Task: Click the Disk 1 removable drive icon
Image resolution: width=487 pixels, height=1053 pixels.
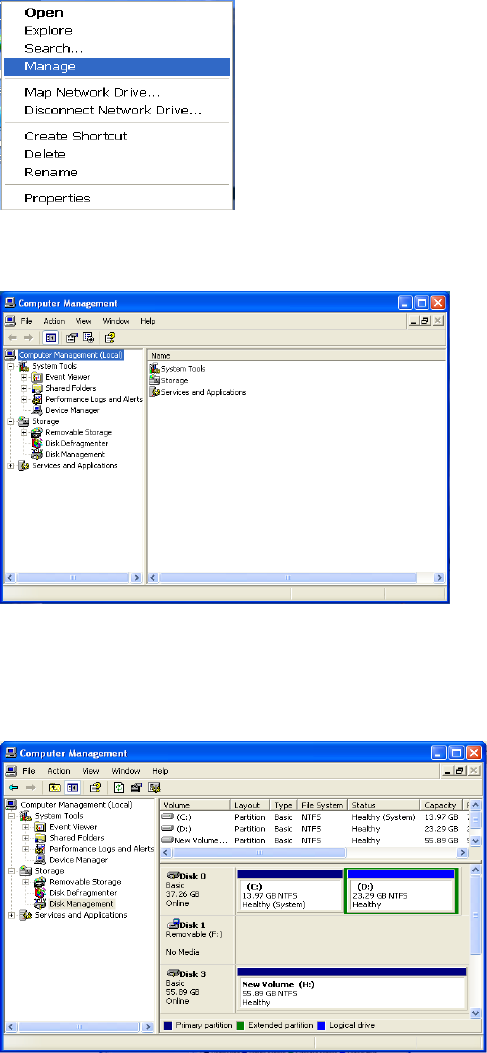Action: coord(172,924)
